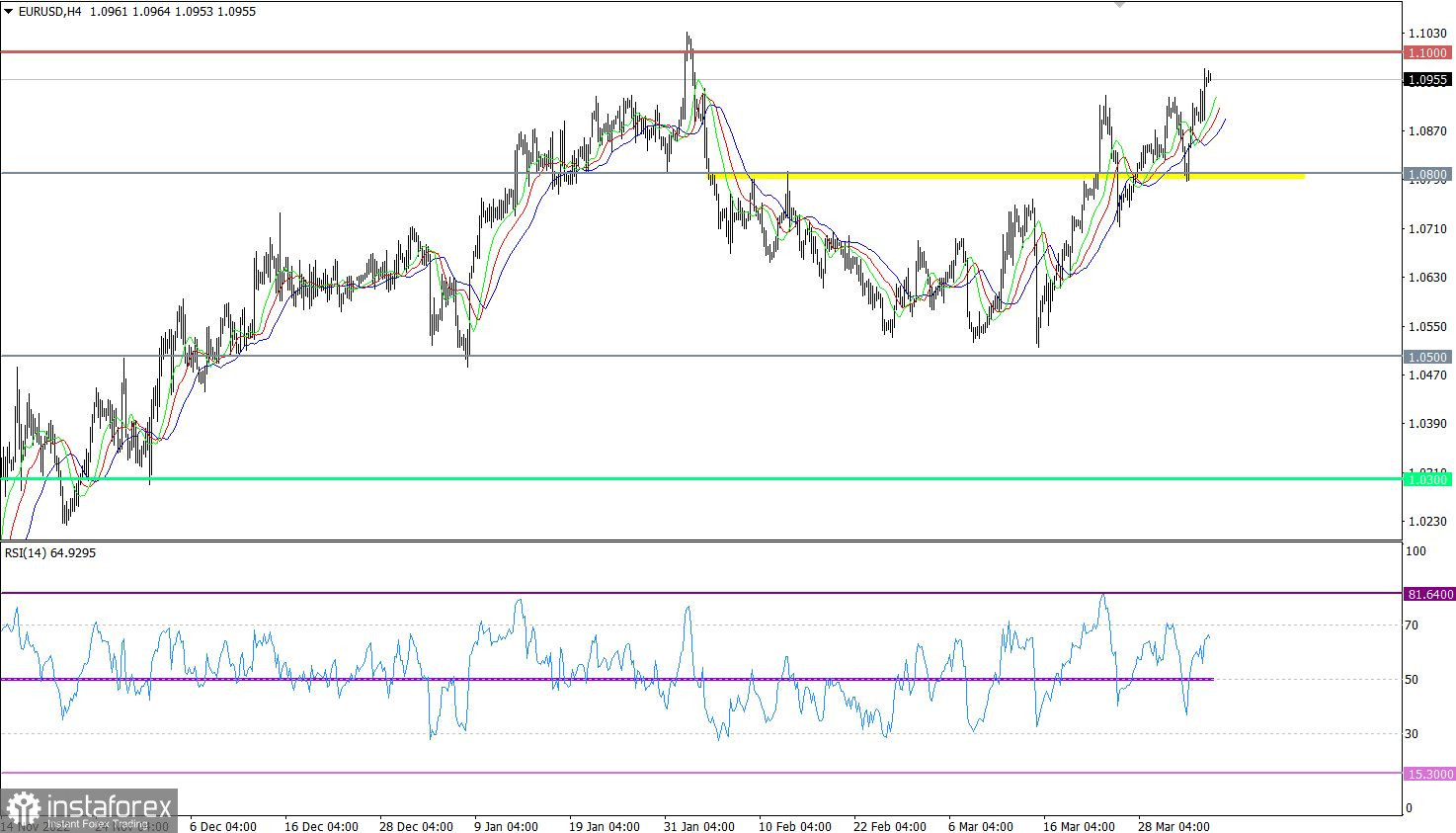Select the green 1.0300 level label
The width and height of the screenshot is (1456, 833).
(1428, 479)
